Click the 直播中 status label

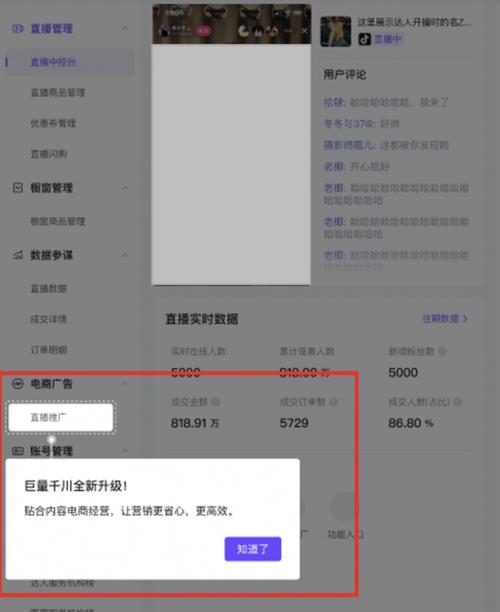[388, 39]
